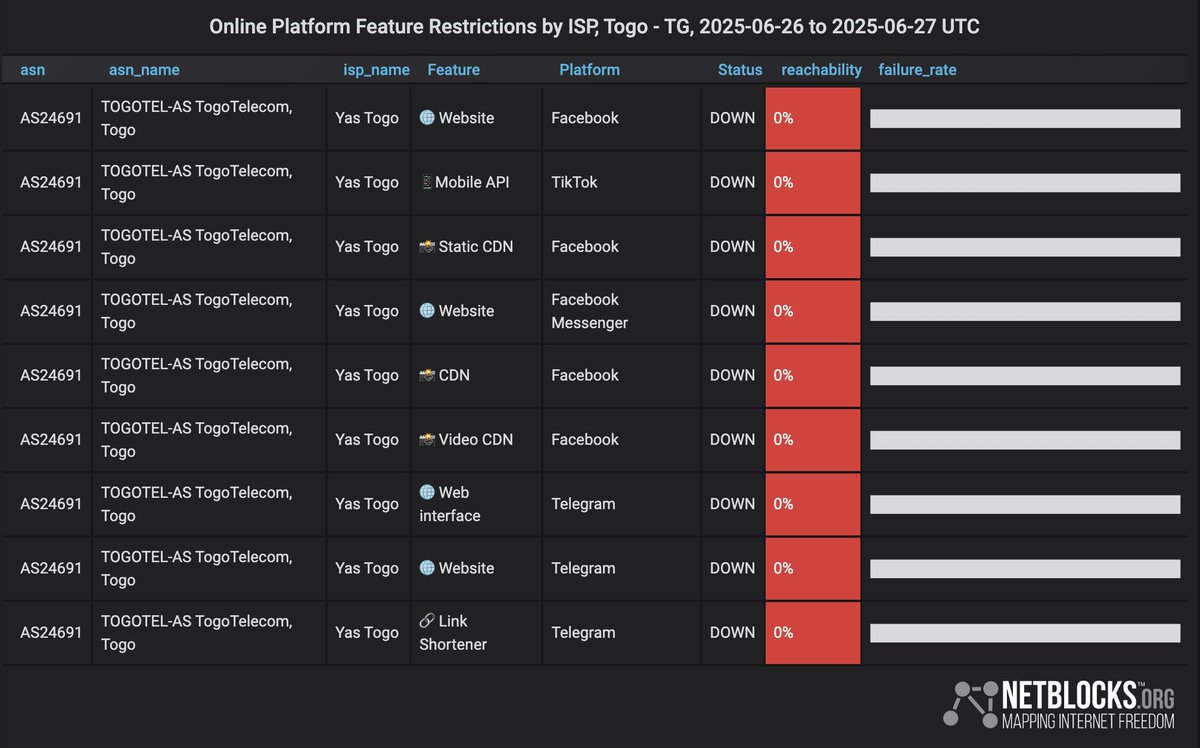Screen dimensions: 1200x748
Task: Click red 0% cell in Link Shortener row
Action: 813,632
